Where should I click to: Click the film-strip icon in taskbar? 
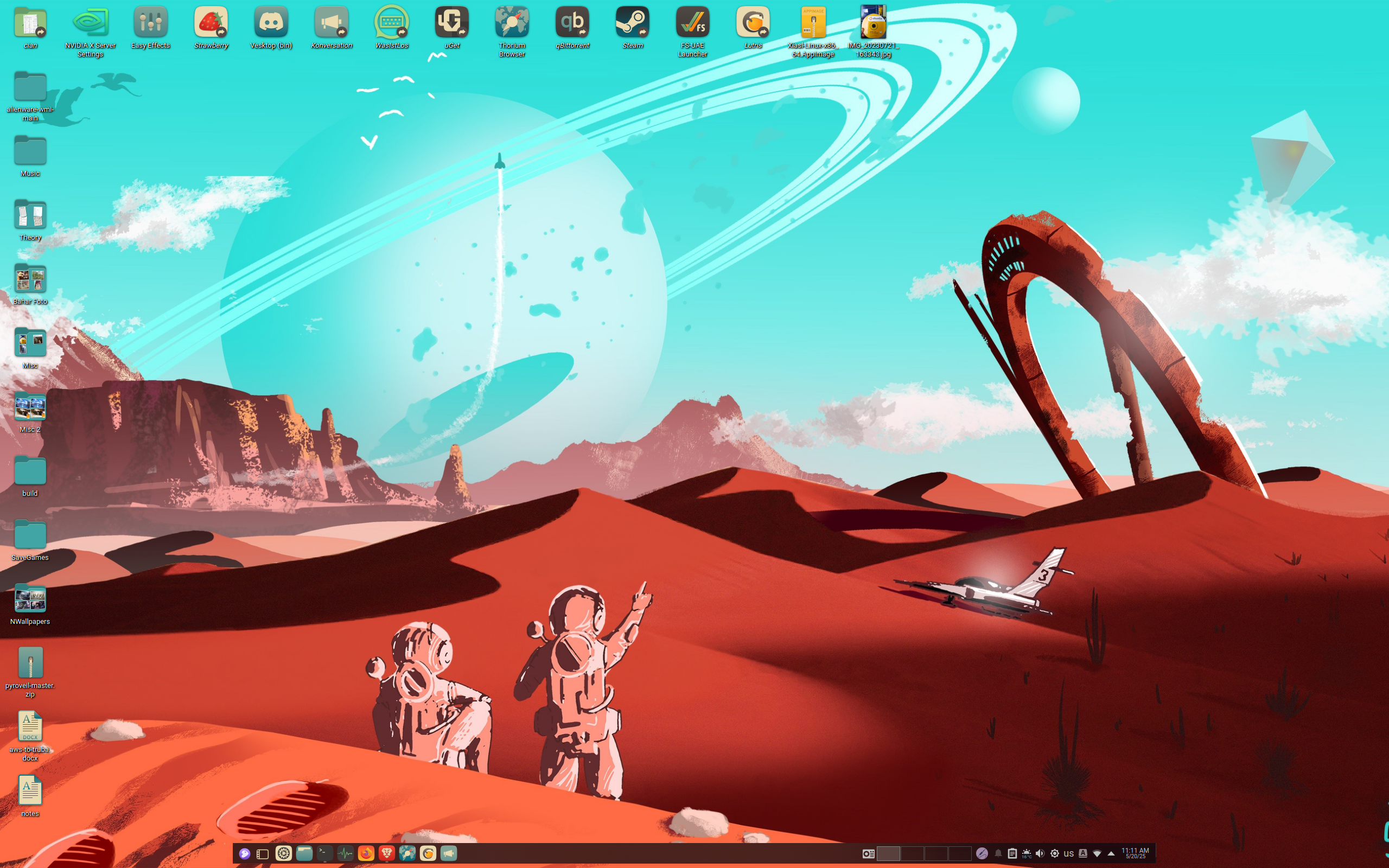[263, 854]
